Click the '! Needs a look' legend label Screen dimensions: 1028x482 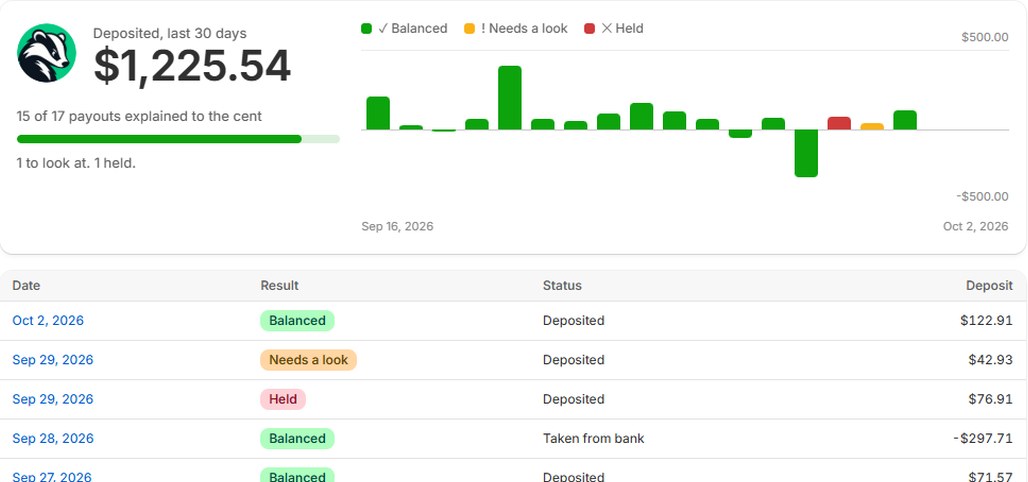(x=524, y=29)
